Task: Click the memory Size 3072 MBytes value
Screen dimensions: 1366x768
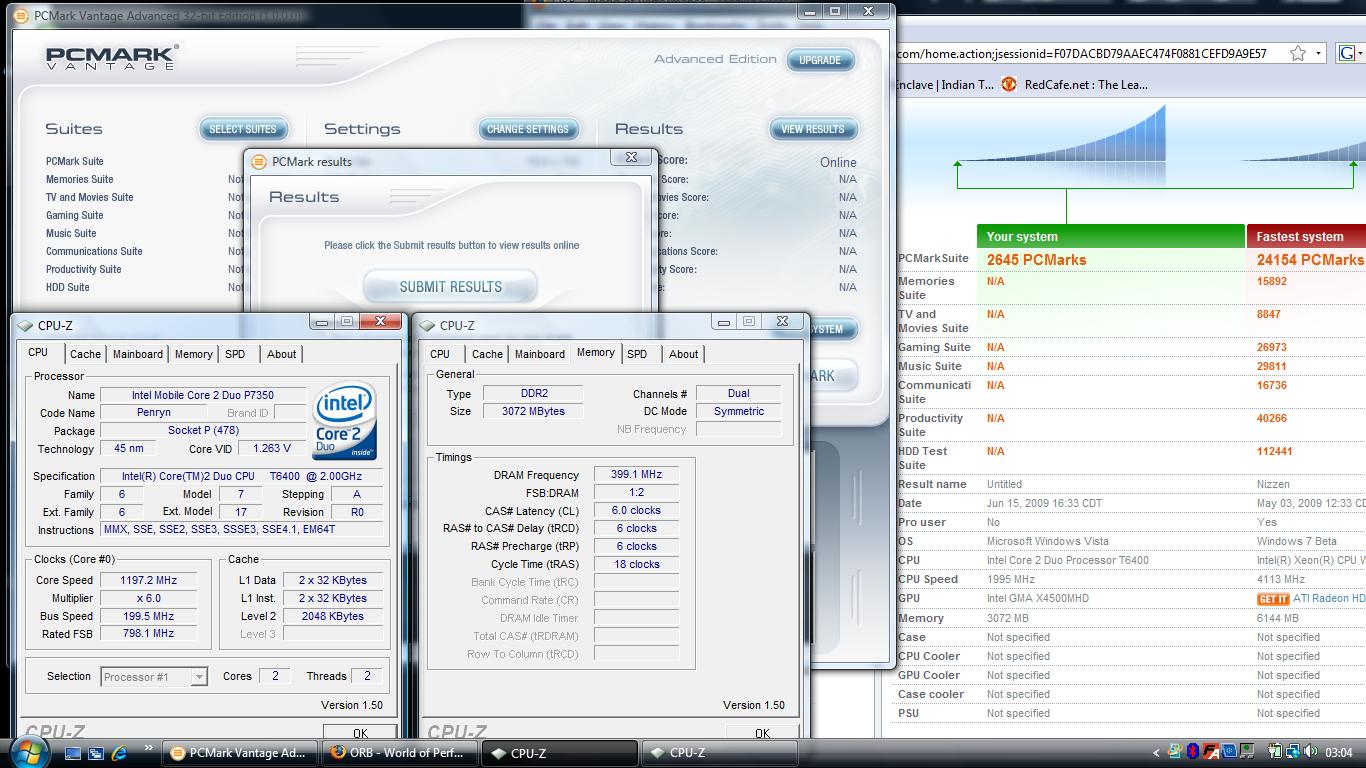Action: click(x=533, y=411)
